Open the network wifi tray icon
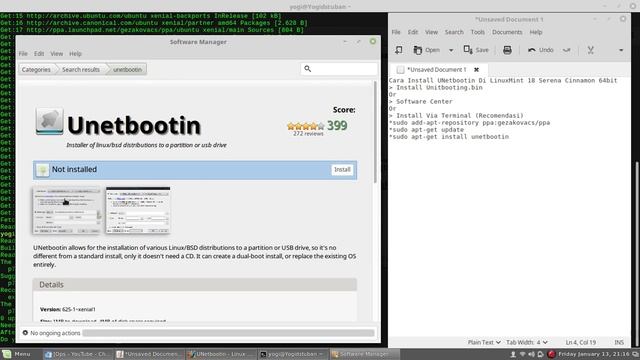 click(522, 354)
